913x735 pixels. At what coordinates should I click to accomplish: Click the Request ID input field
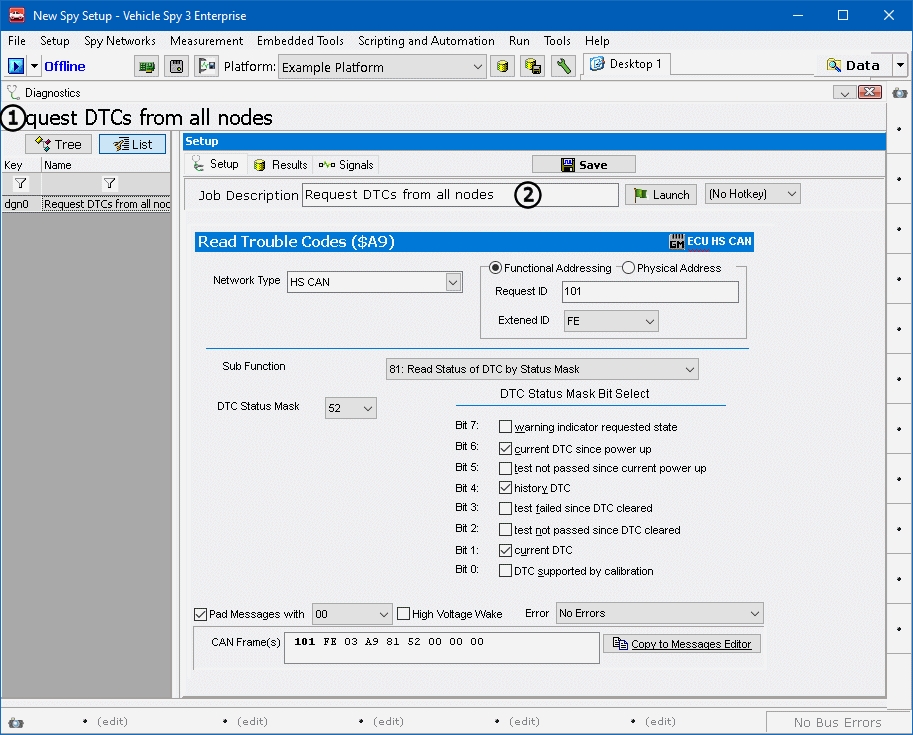point(650,292)
